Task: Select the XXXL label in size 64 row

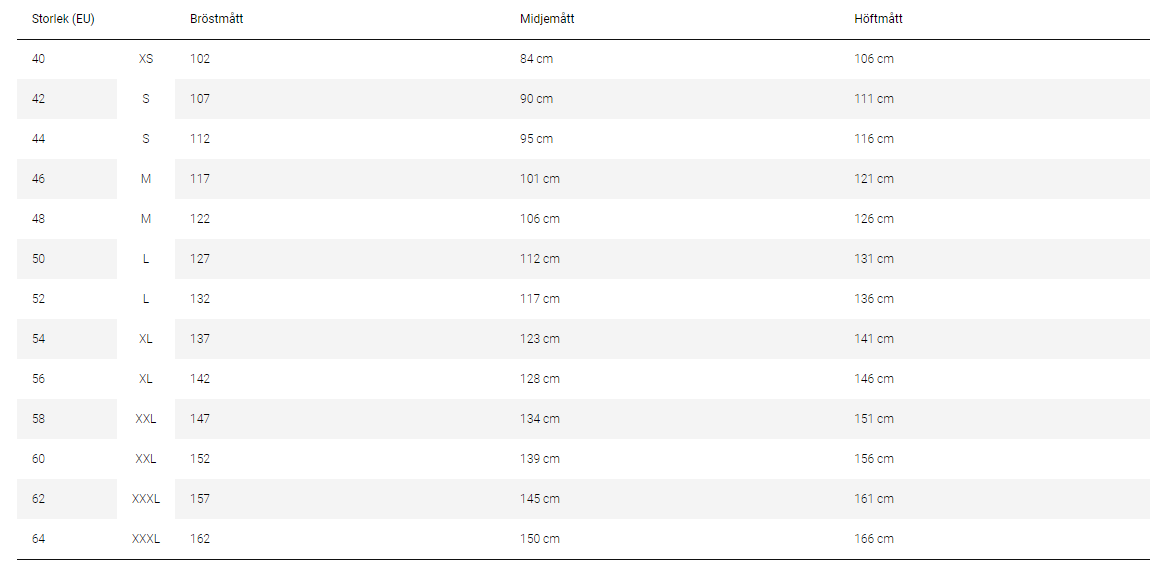Action: click(x=146, y=539)
